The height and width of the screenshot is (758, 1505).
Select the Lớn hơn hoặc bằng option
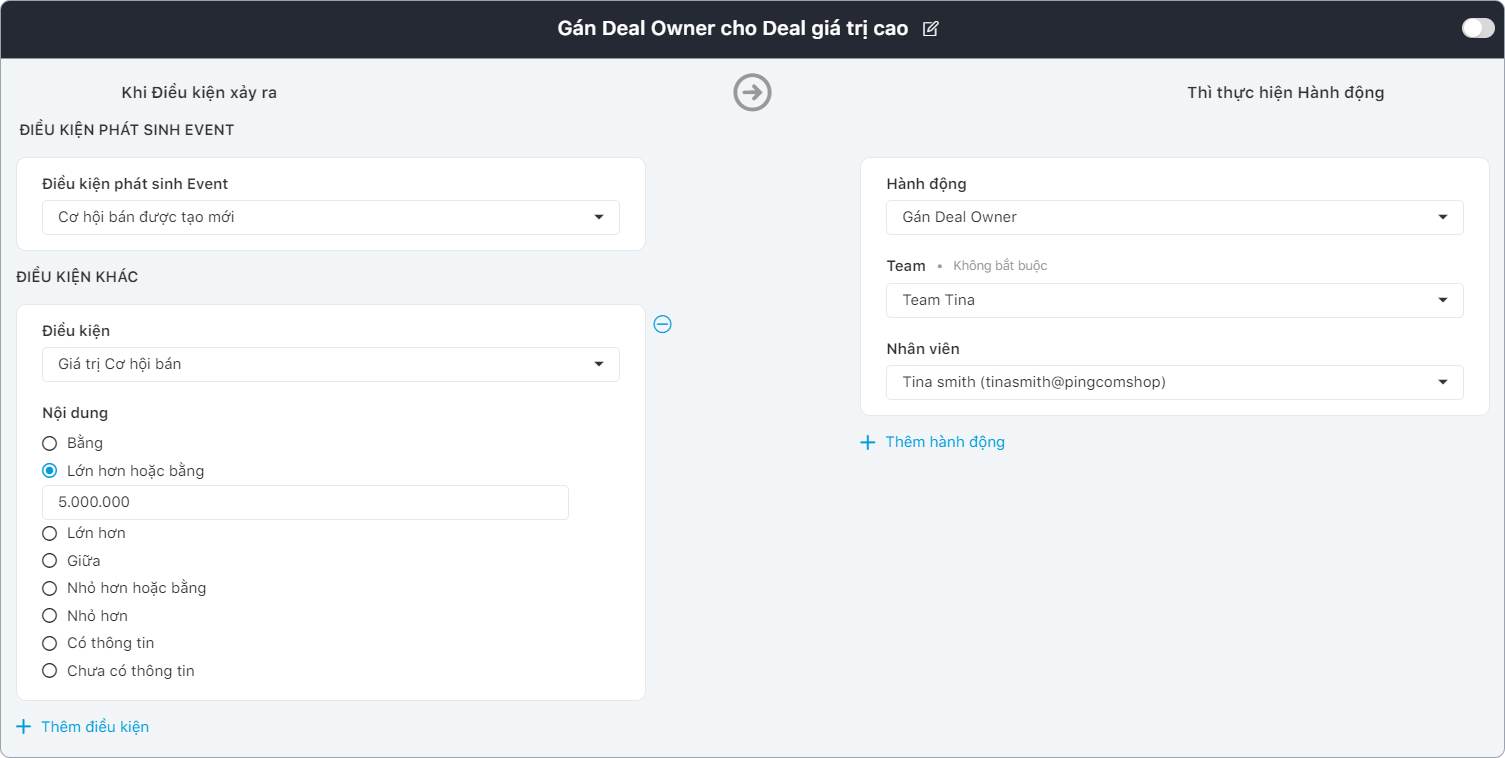(x=49, y=471)
